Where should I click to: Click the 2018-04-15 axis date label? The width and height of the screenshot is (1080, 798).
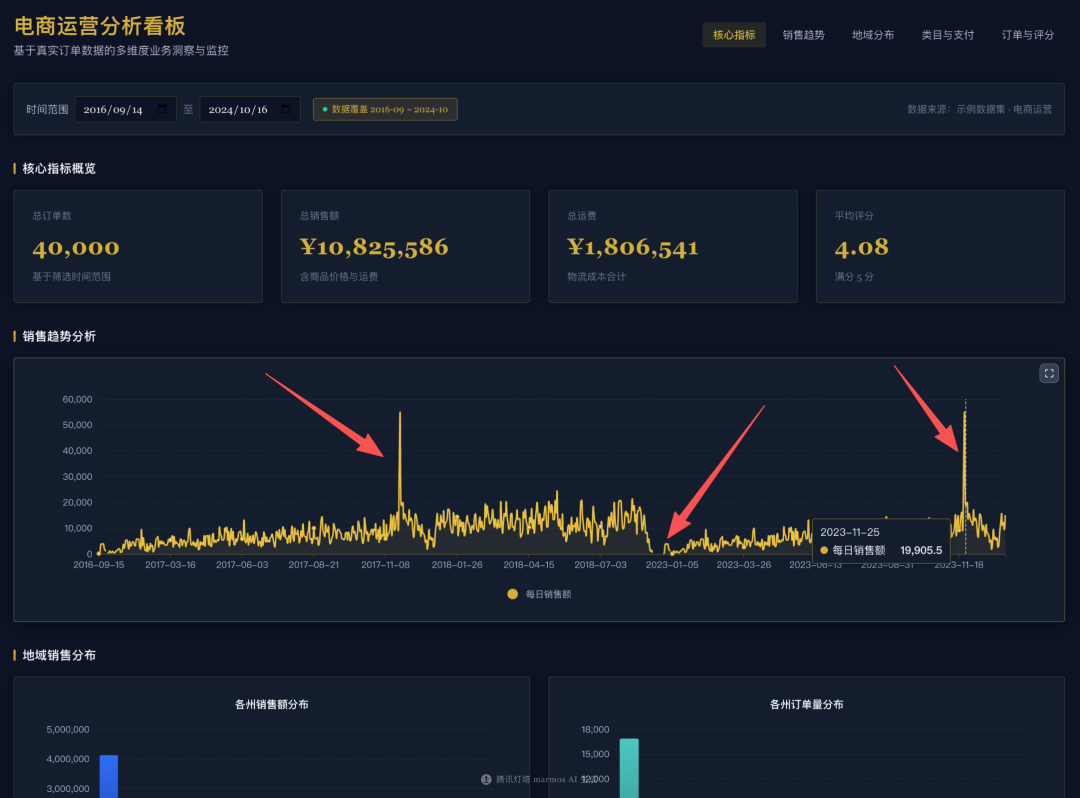[x=528, y=565]
